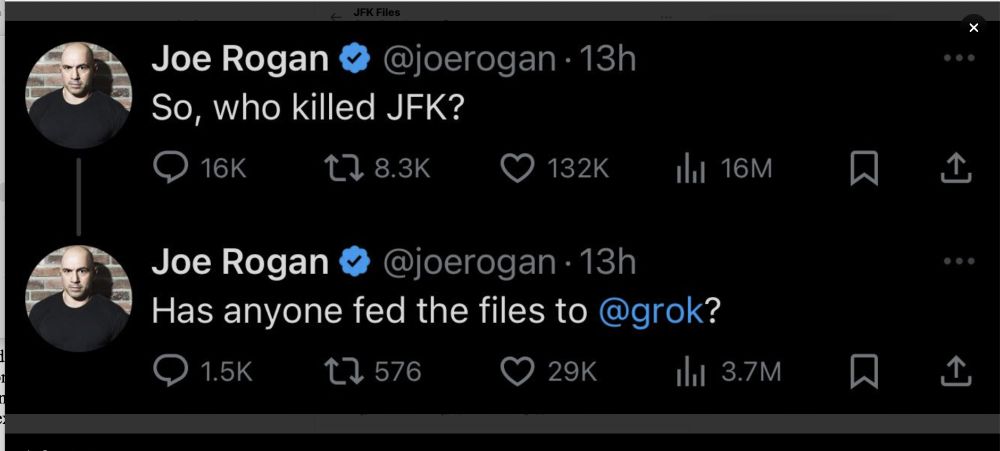Go back using the JFK Files arrow
This screenshot has width=1000, height=451.
click(x=336, y=14)
